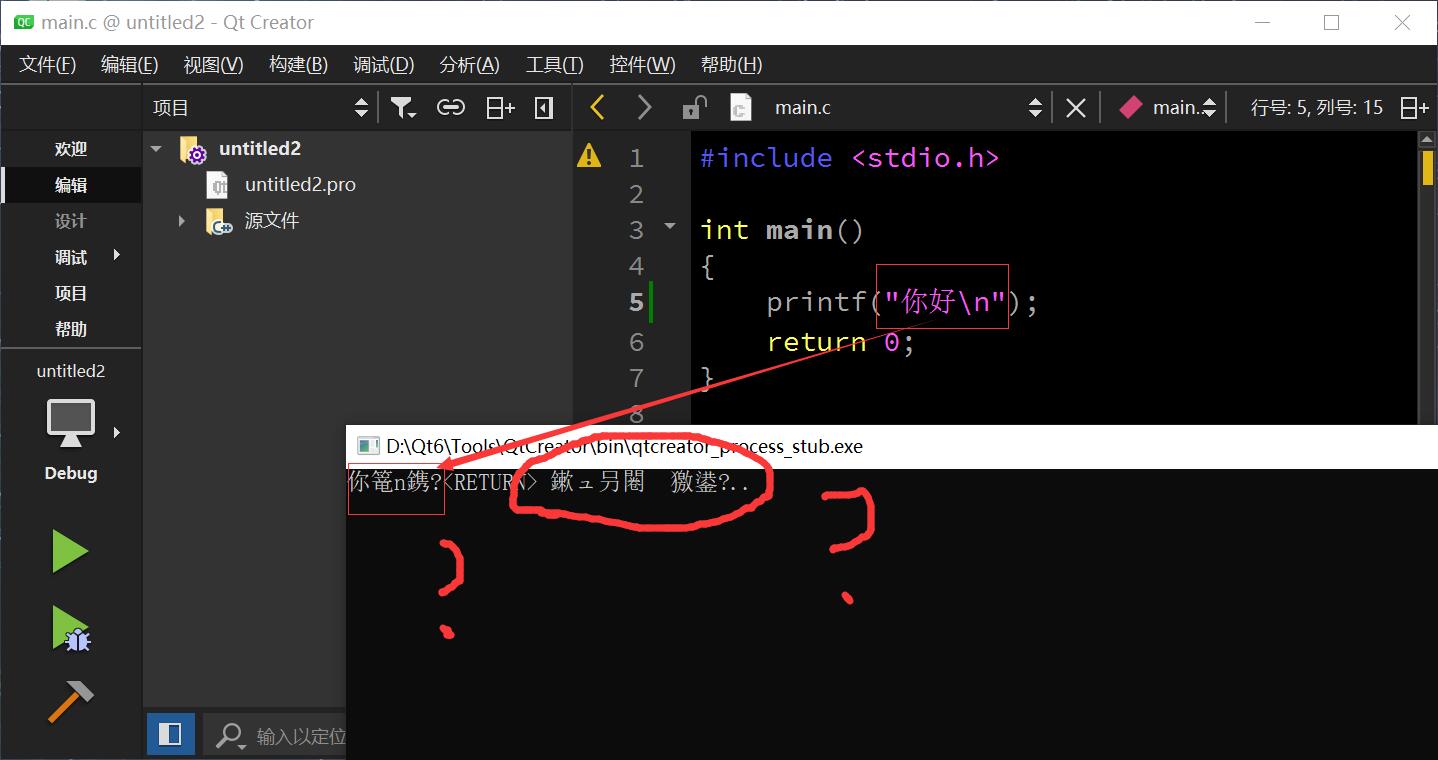Image resolution: width=1438 pixels, height=760 pixels.
Task: Click the #include keyword in code
Action: (x=766, y=158)
